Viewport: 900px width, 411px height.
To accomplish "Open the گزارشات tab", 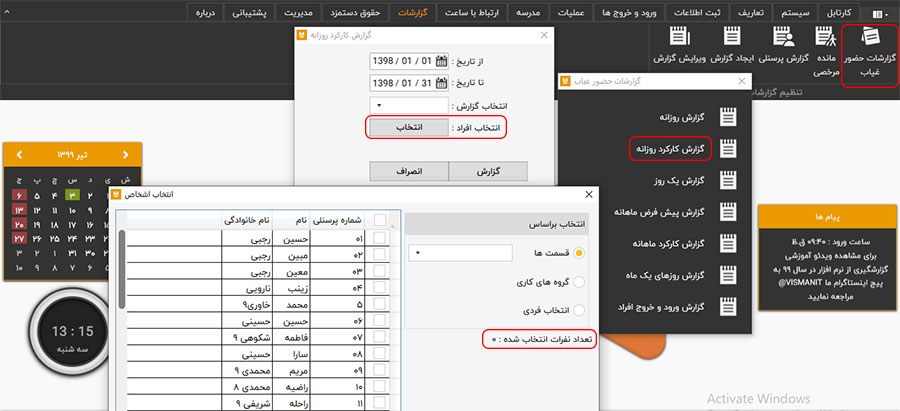I will [415, 13].
